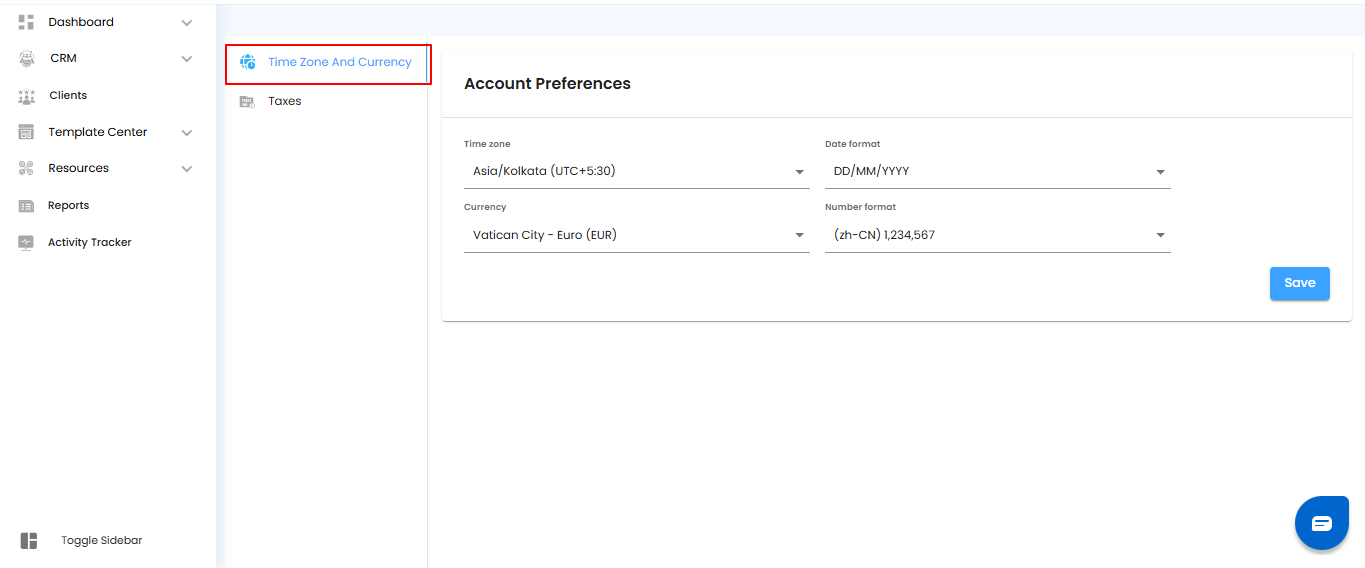Expand the Resources menu chevron

186,169
